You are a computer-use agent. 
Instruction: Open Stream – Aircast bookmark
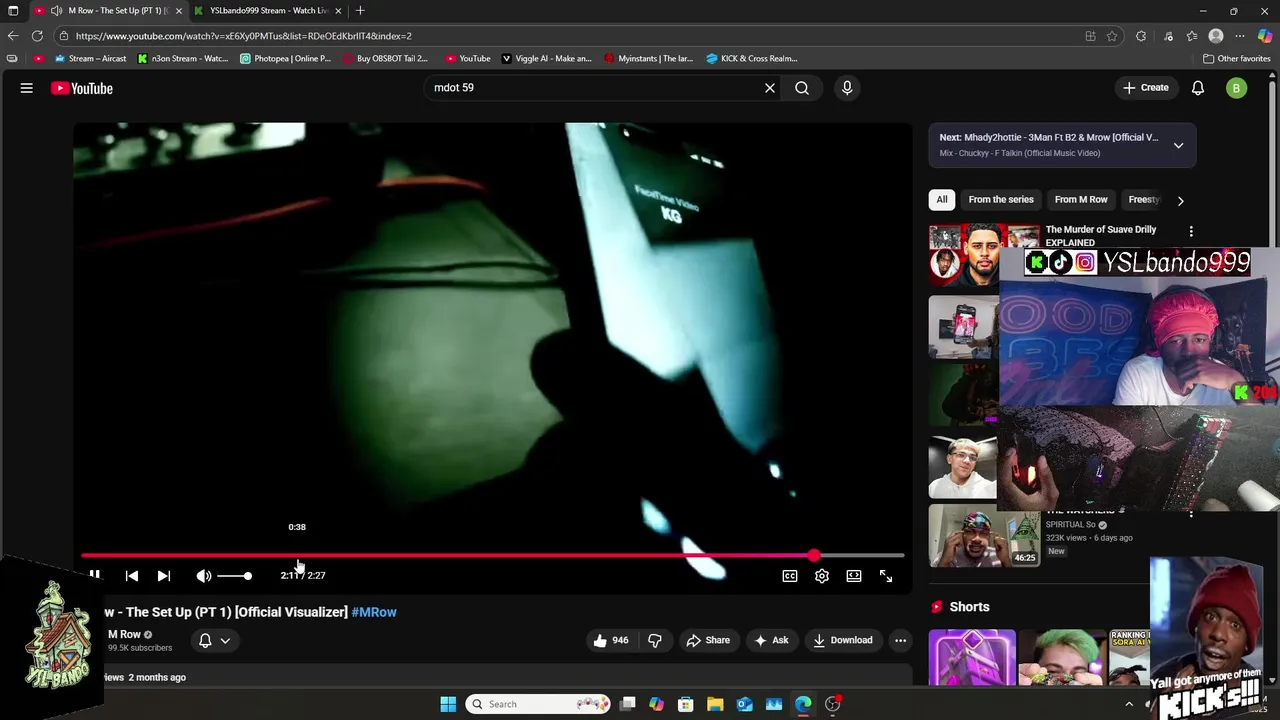[x=91, y=59]
